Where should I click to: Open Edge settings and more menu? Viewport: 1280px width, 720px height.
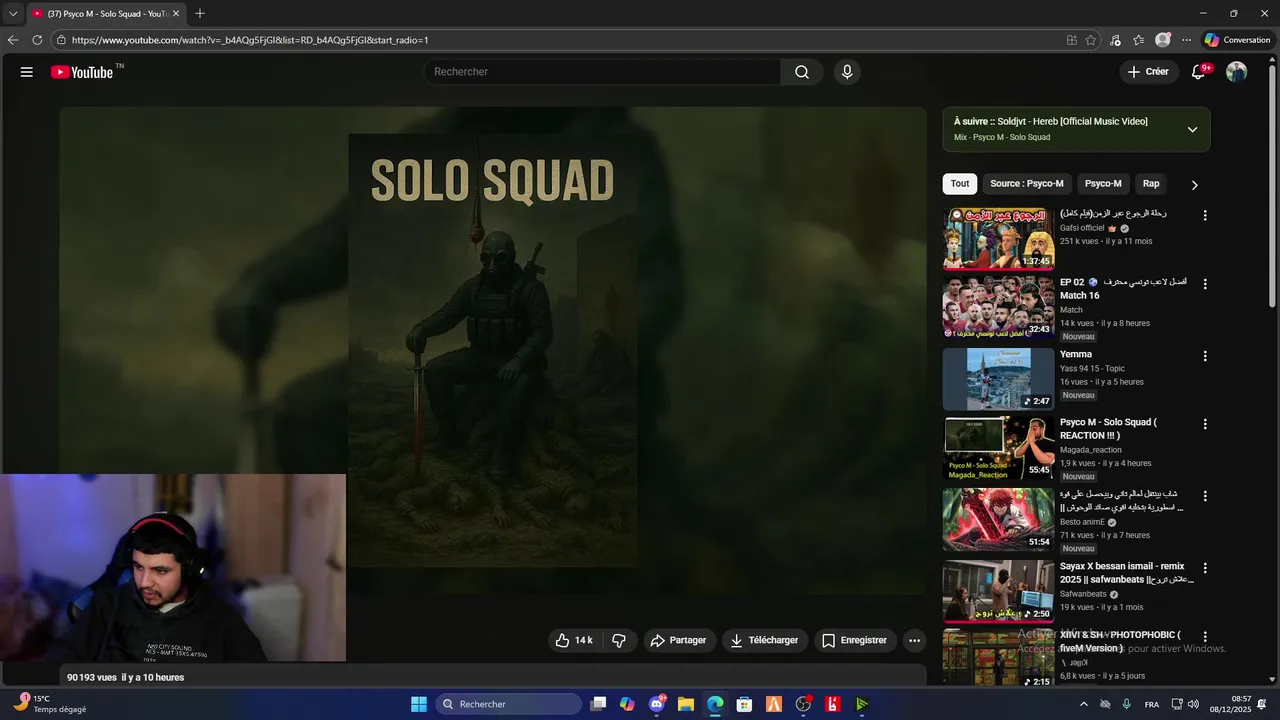tap(1186, 40)
